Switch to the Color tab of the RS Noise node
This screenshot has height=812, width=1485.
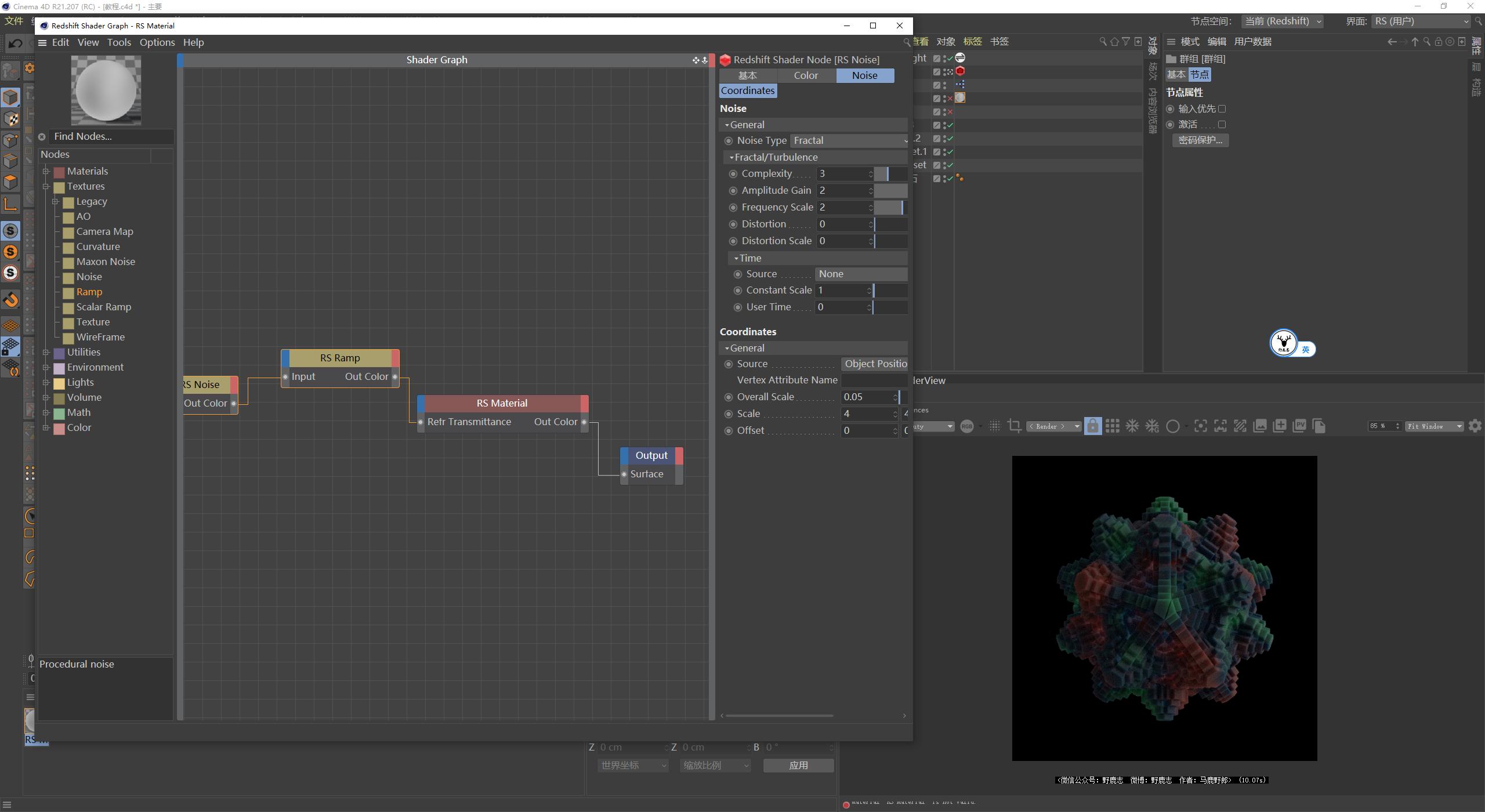click(806, 75)
